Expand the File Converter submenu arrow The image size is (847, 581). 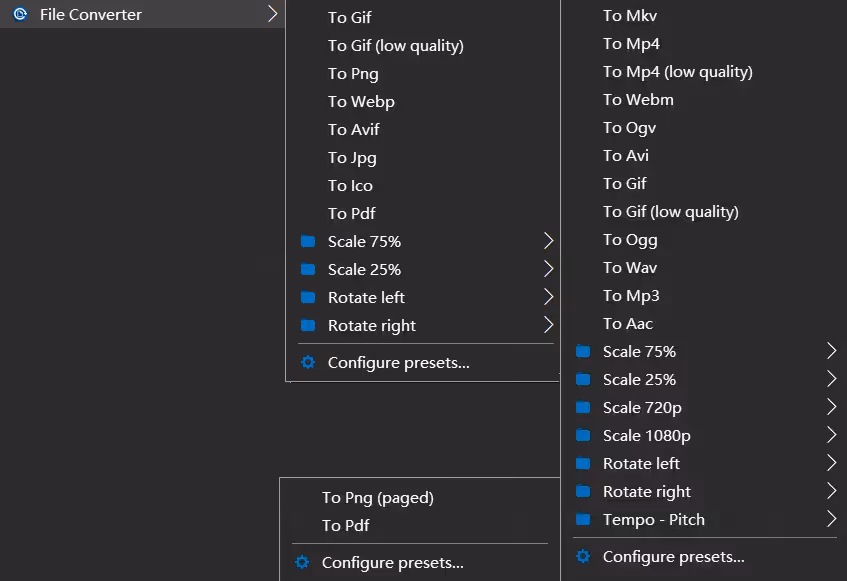click(x=272, y=14)
